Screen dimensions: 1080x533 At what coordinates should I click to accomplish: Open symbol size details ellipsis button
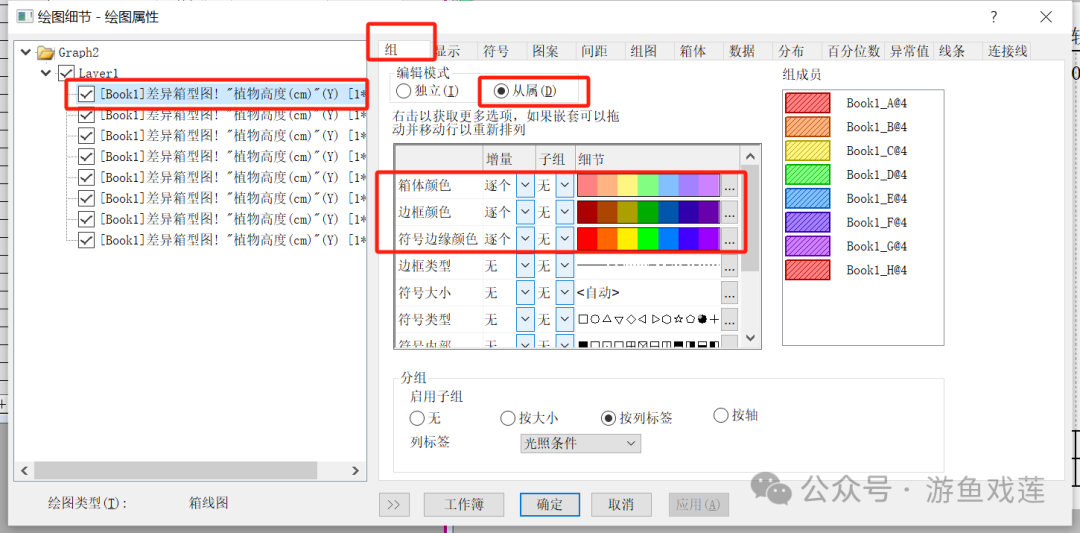[x=729, y=293]
